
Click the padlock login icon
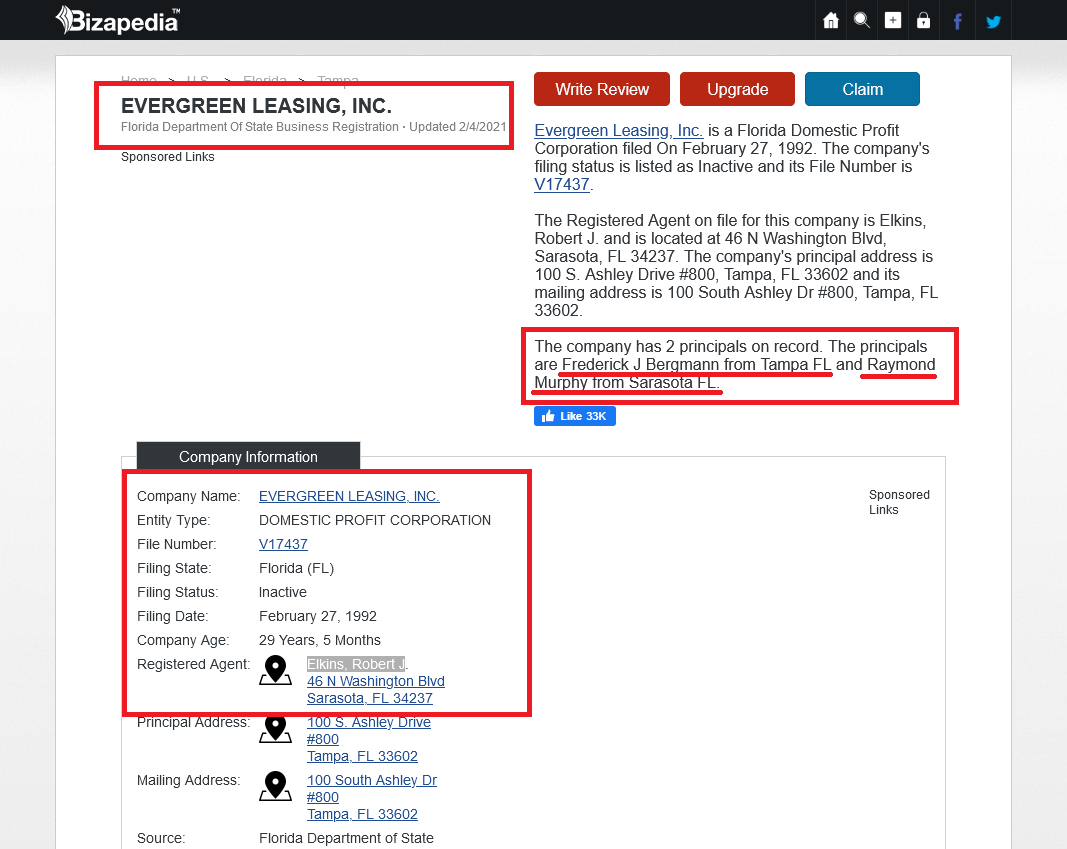coord(923,20)
